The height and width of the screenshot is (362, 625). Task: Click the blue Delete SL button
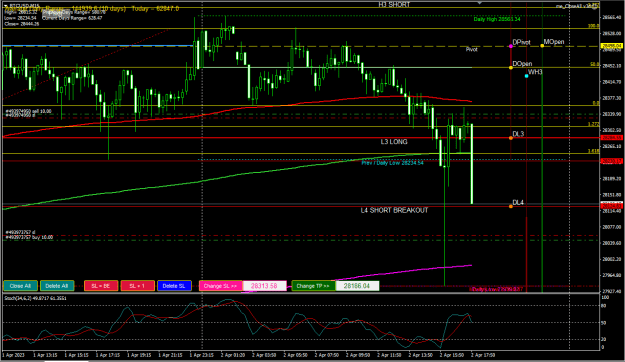pos(174,286)
